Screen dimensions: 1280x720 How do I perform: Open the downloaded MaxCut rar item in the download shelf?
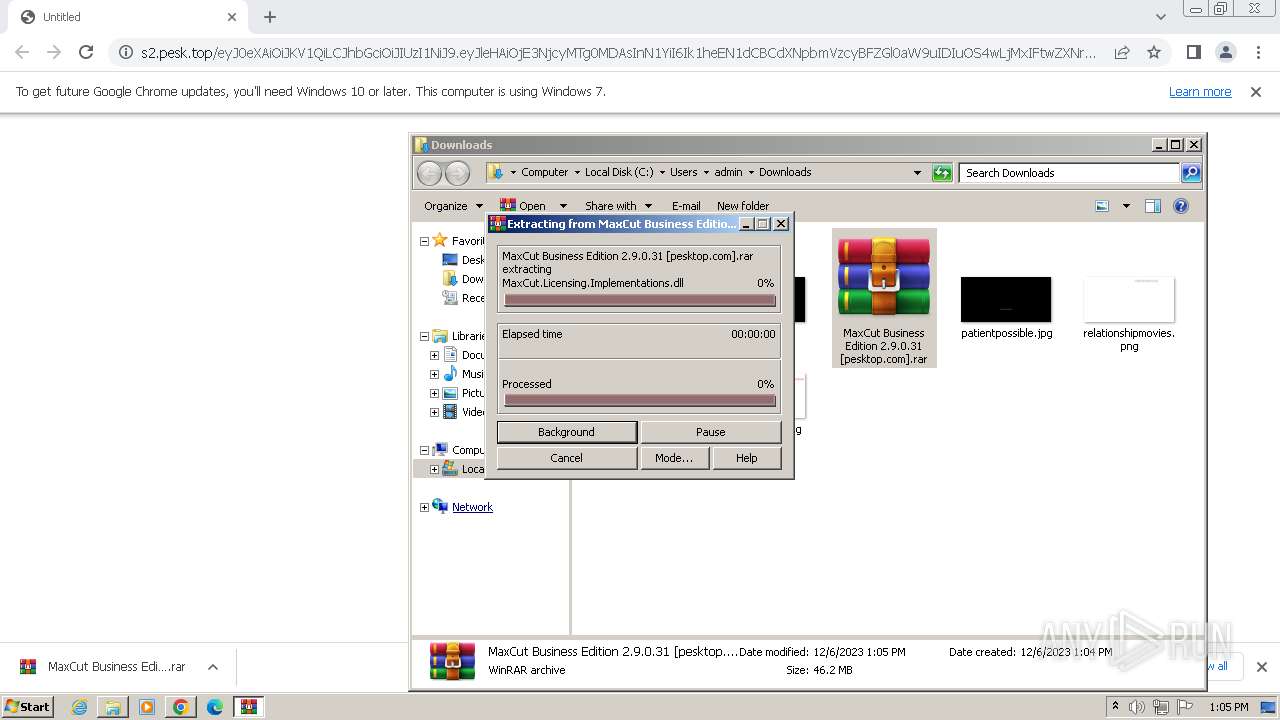click(104, 667)
